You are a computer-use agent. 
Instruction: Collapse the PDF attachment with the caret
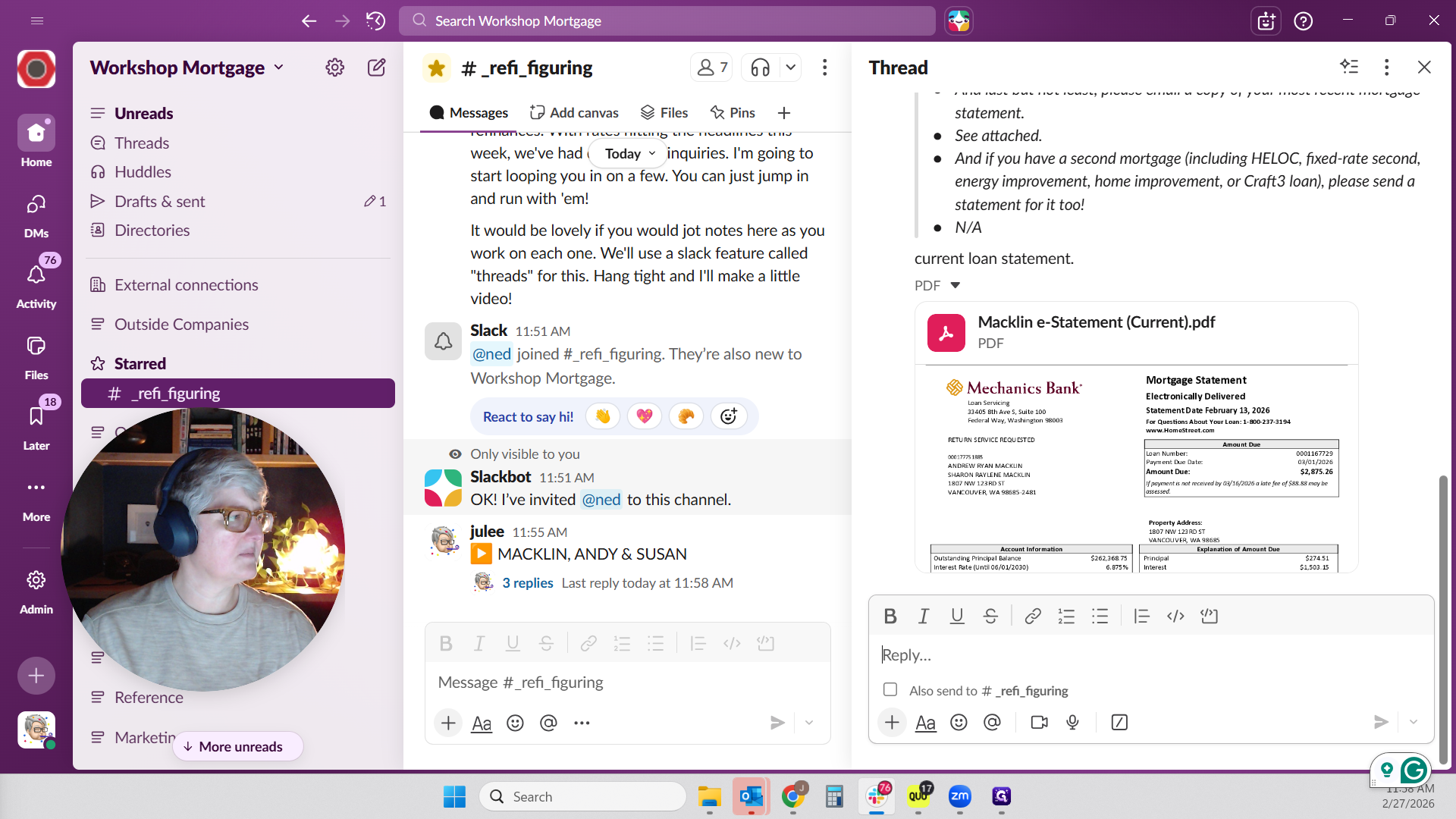pos(955,285)
